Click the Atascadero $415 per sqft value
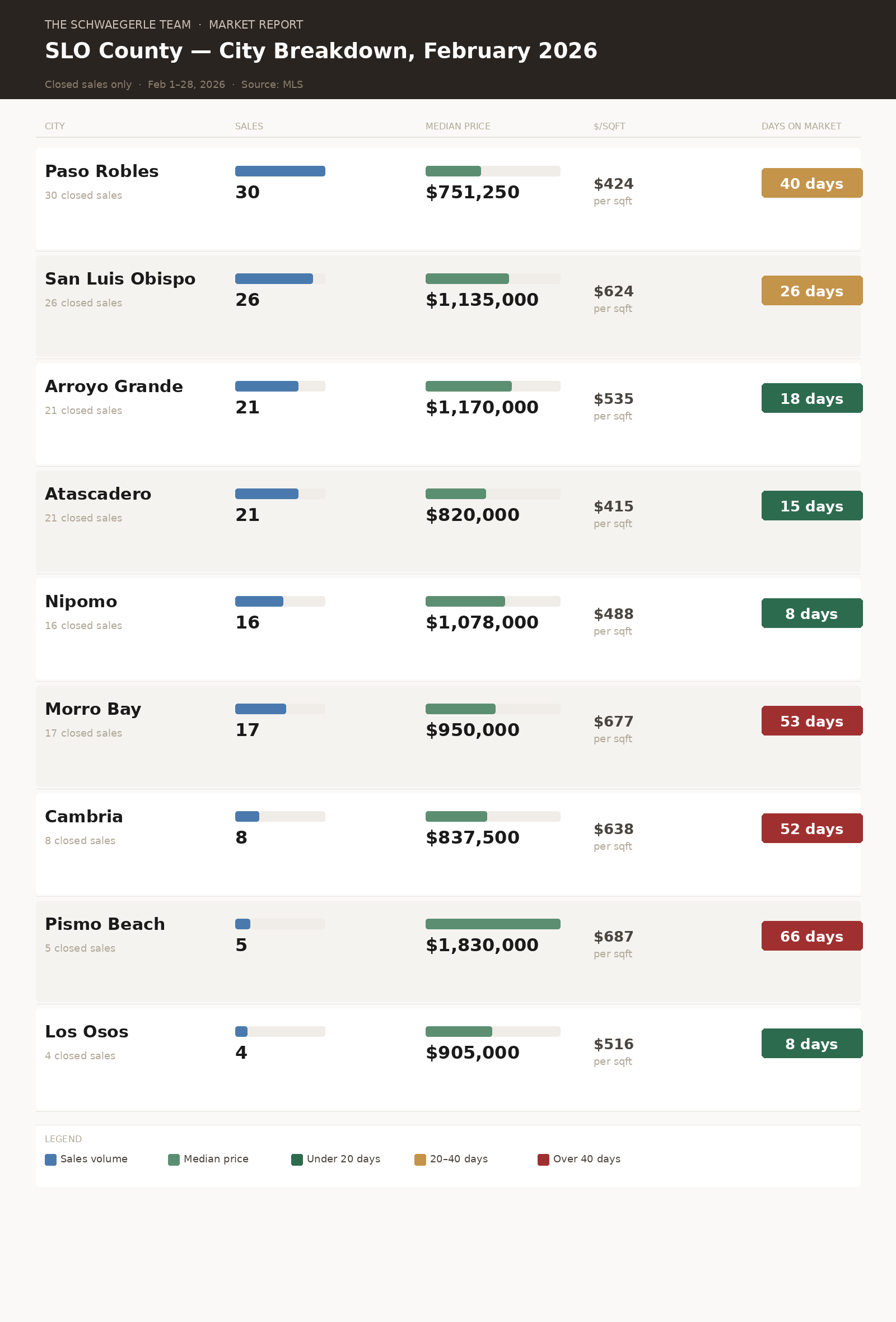Viewport: 896px width, 1322px height. [613, 506]
